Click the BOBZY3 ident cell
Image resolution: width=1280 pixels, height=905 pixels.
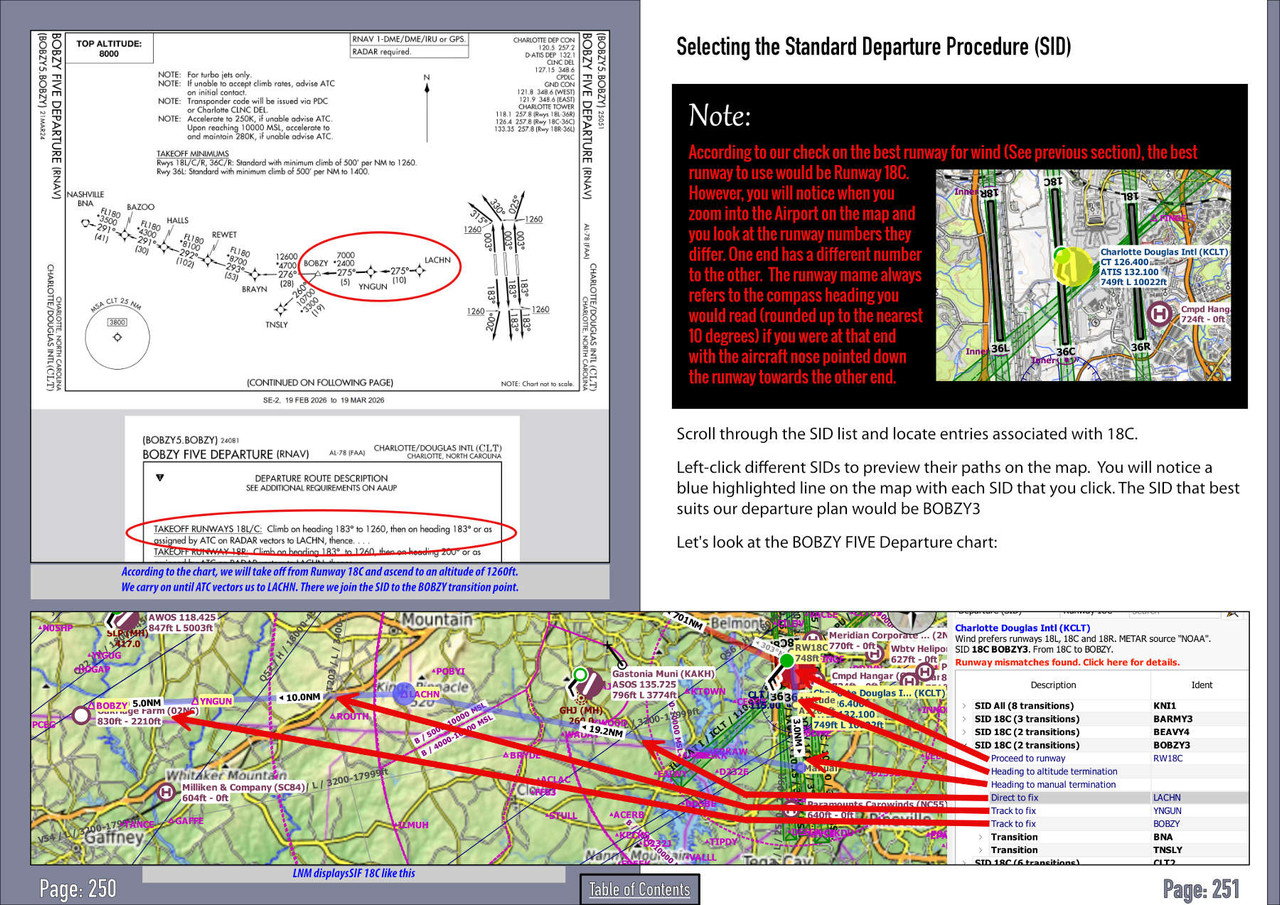(x=1171, y=745)
